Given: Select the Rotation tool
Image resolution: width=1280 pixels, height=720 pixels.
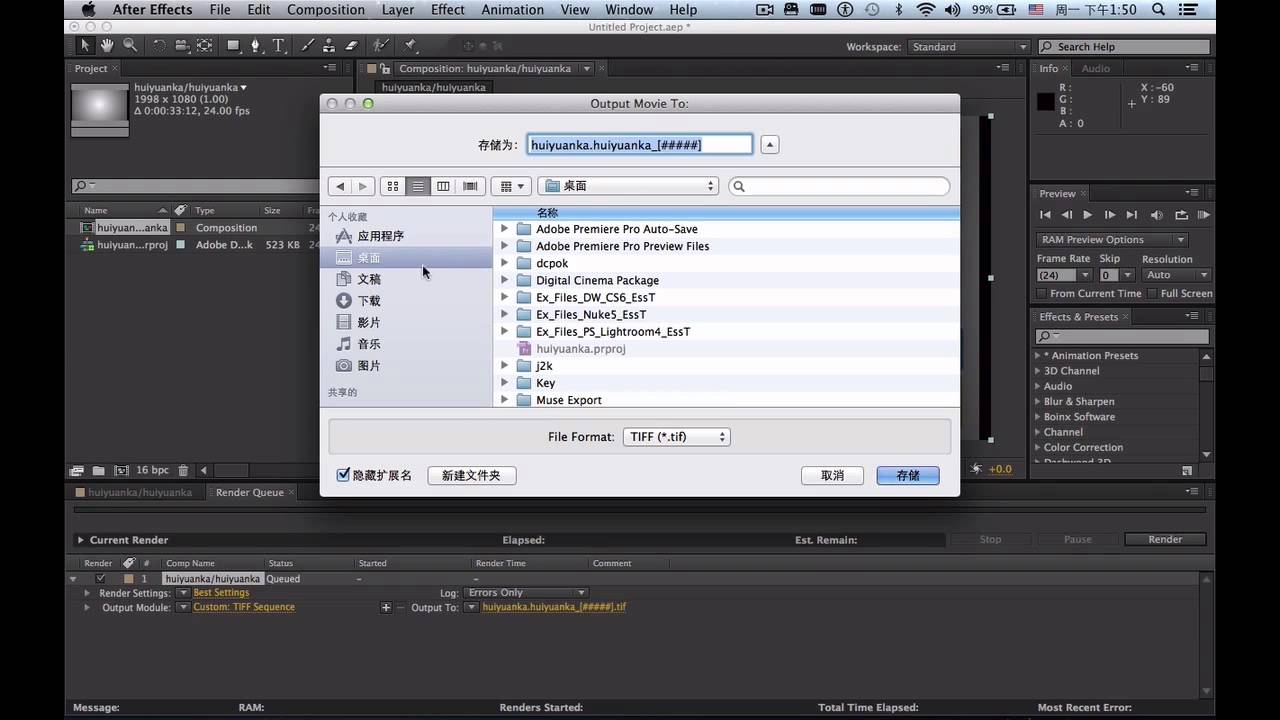Looking at the screenshot, I should [159, 46].
